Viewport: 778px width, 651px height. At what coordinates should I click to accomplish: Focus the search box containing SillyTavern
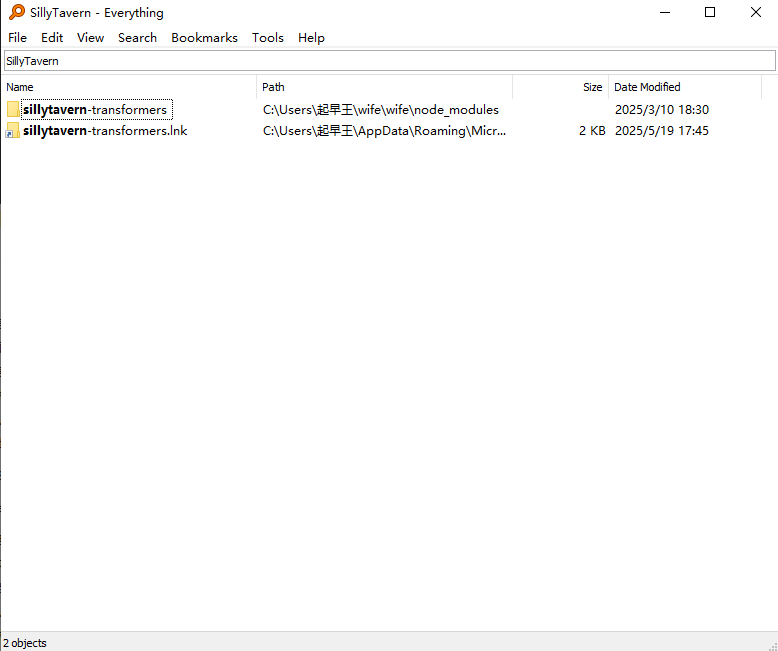(389, 61)
